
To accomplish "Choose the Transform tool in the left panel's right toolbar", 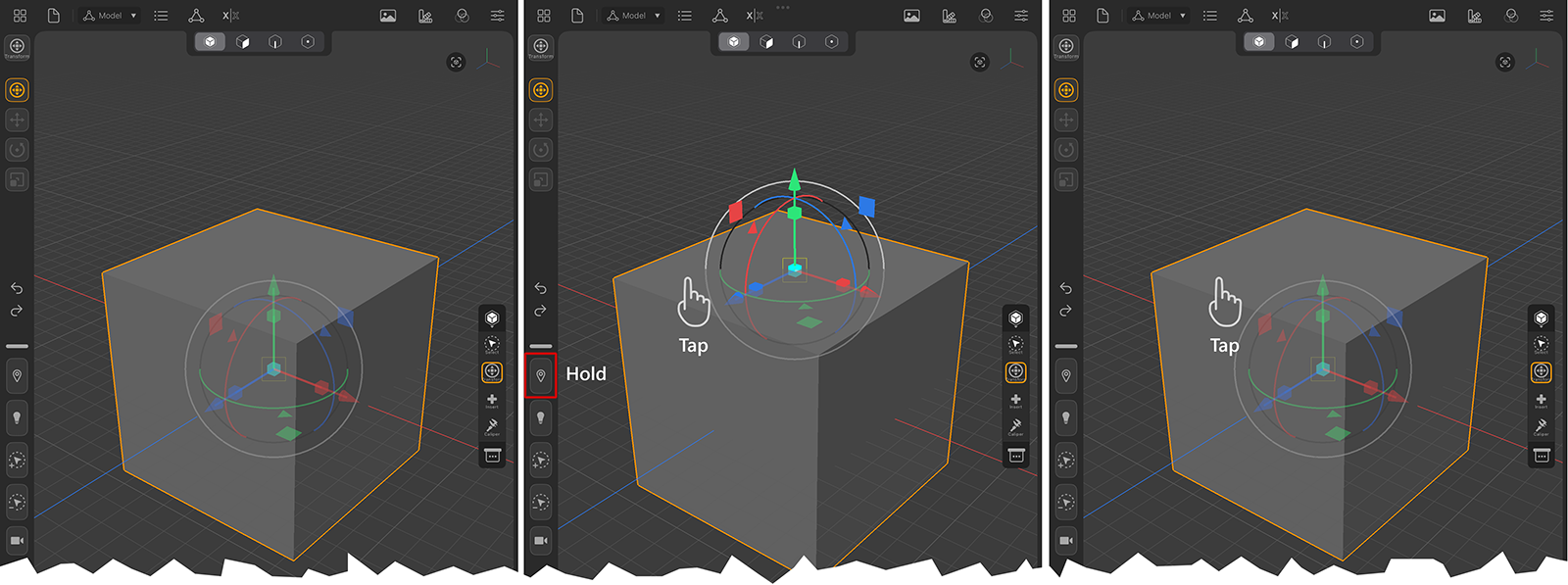I will pos(492,372).
